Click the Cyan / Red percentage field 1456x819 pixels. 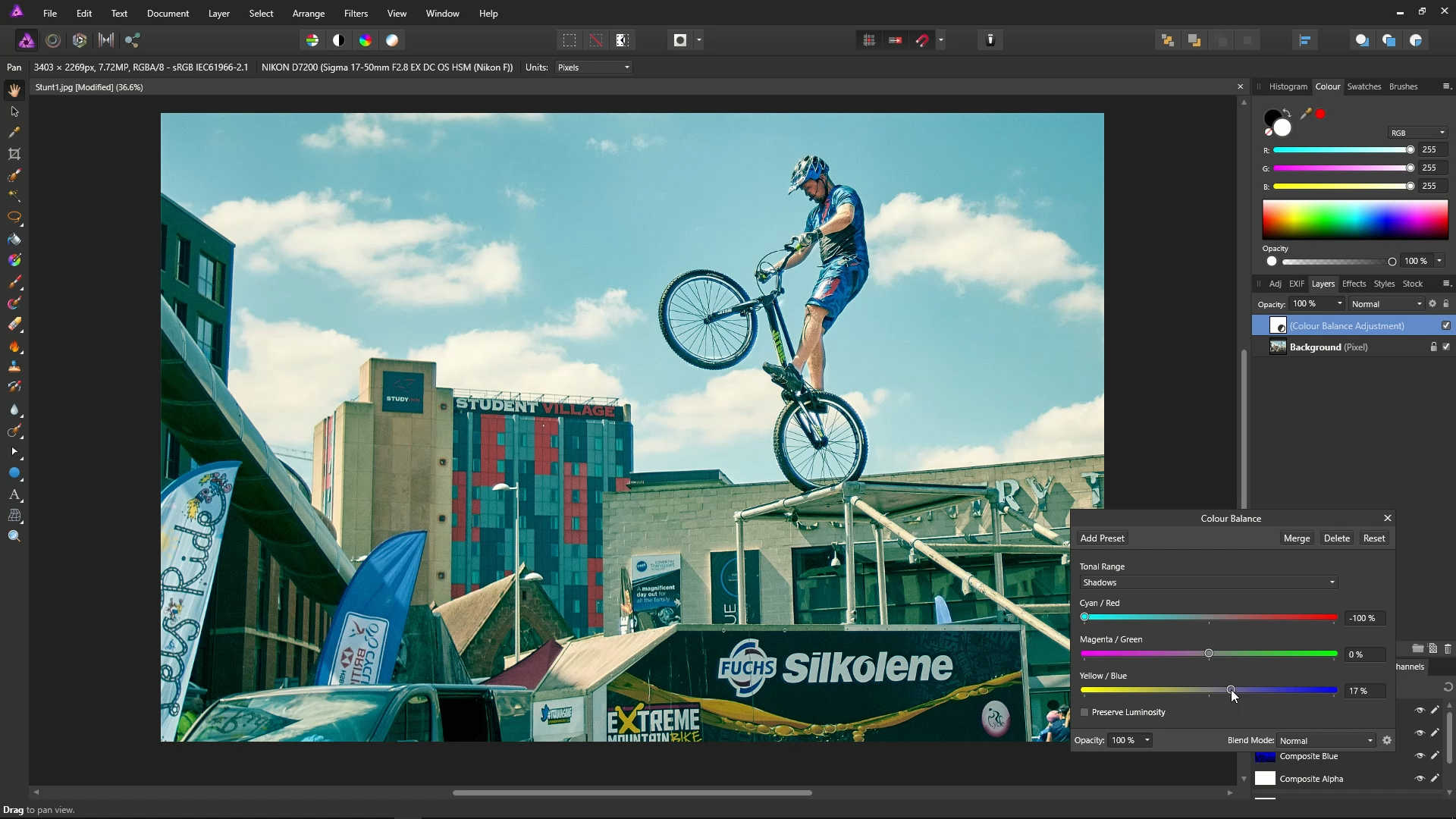[x=1363, y=618]
